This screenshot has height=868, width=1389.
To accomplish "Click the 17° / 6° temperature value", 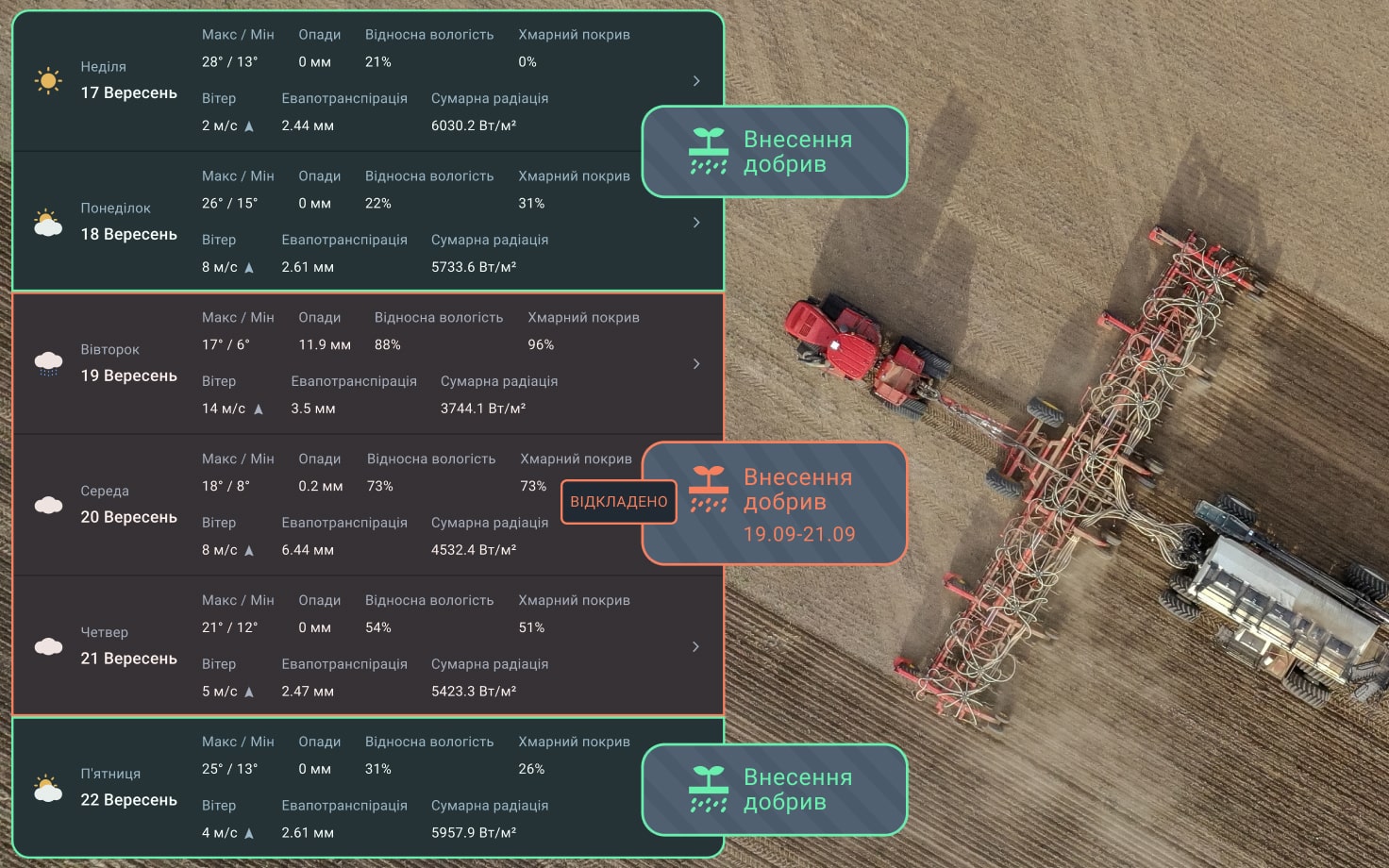I will click(x=226, y=345).
